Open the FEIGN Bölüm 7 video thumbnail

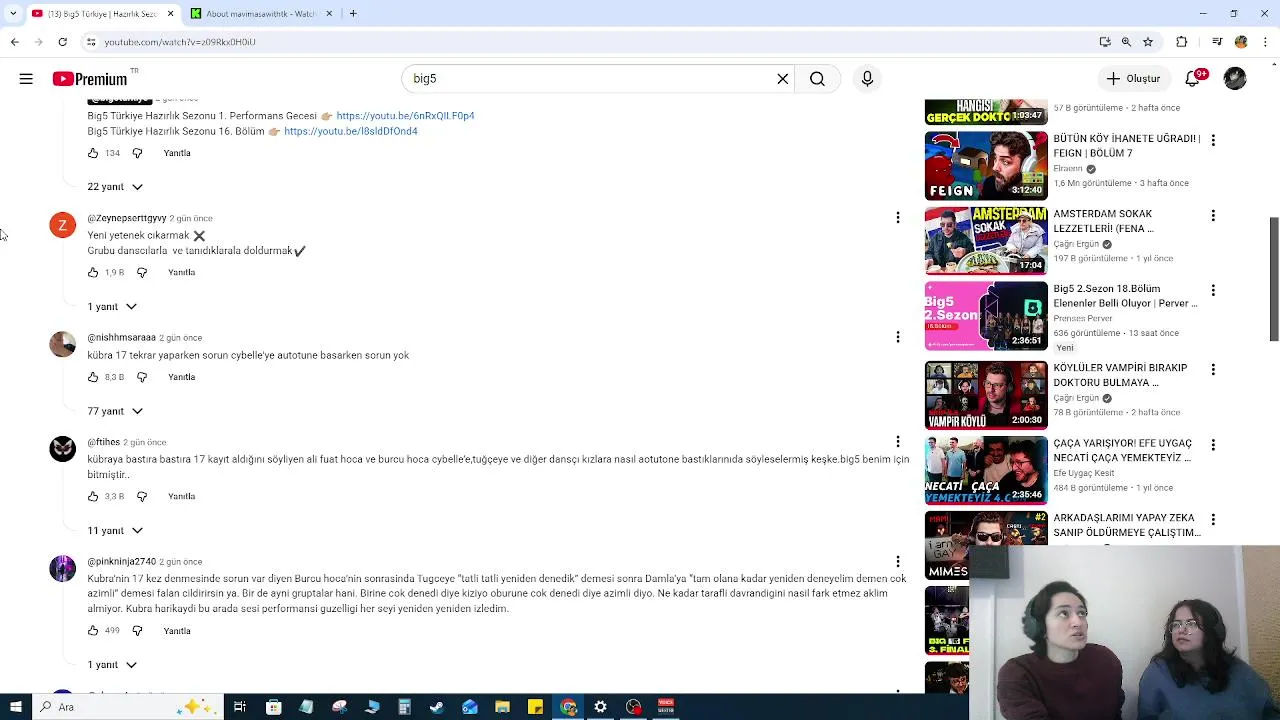click(x=986, y=166)
